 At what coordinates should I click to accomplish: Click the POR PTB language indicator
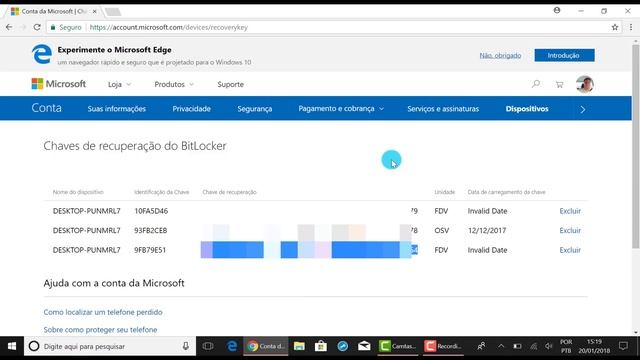pos(566,347)
